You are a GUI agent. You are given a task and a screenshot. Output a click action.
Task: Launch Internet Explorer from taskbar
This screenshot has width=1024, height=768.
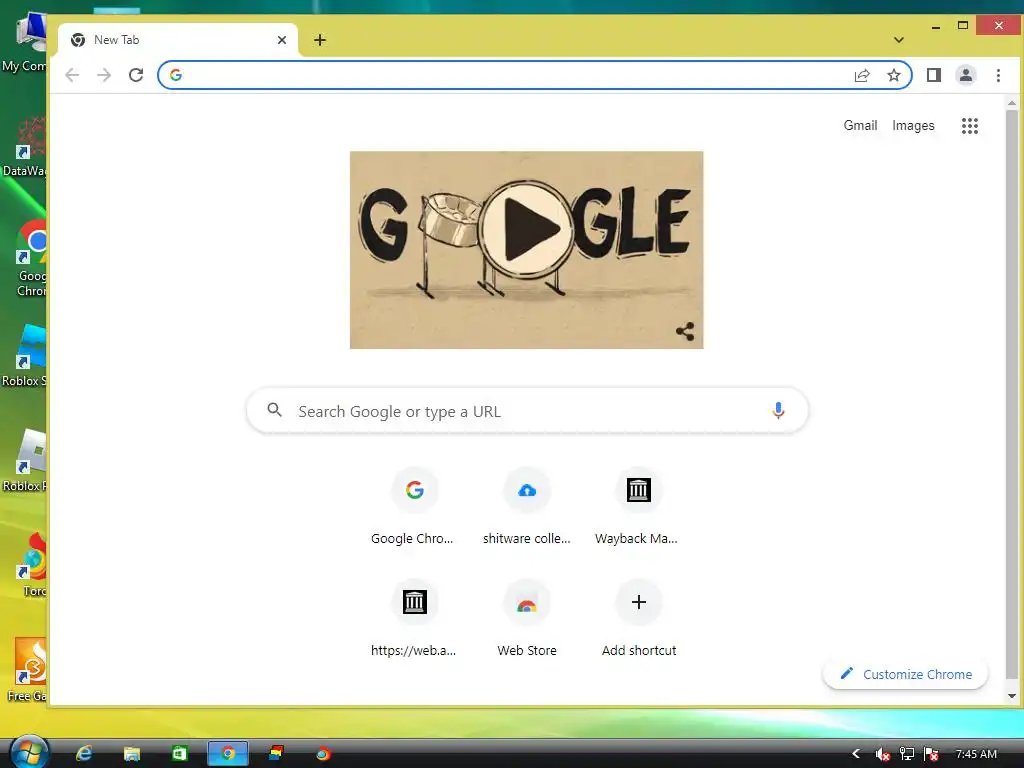tap(84, 754)
